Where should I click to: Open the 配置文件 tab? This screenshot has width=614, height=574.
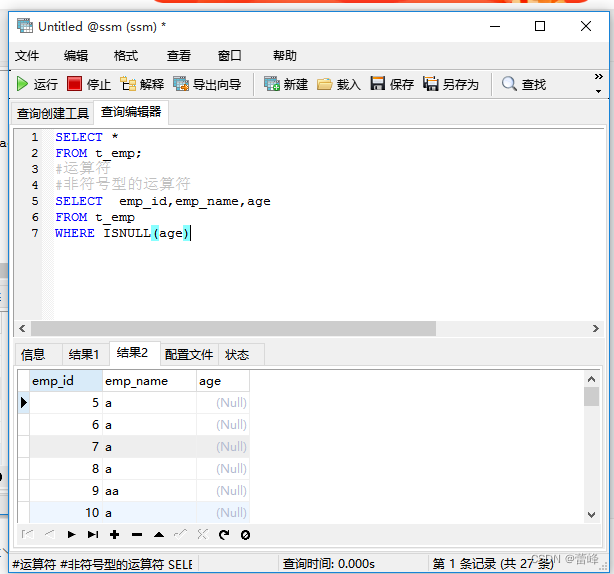(x=189, y=355)
